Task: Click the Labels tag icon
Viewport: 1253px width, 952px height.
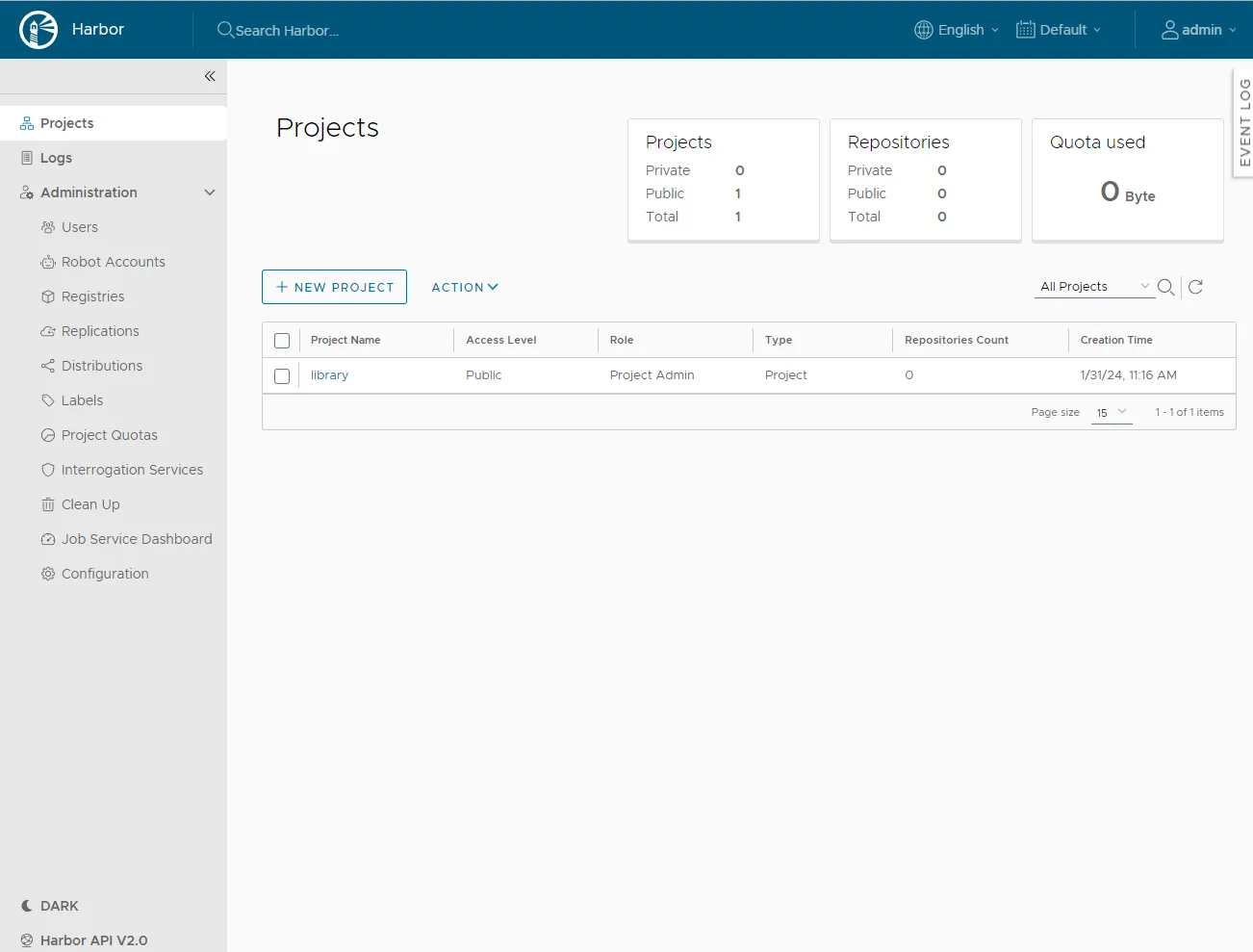Action: coord(48,400)
